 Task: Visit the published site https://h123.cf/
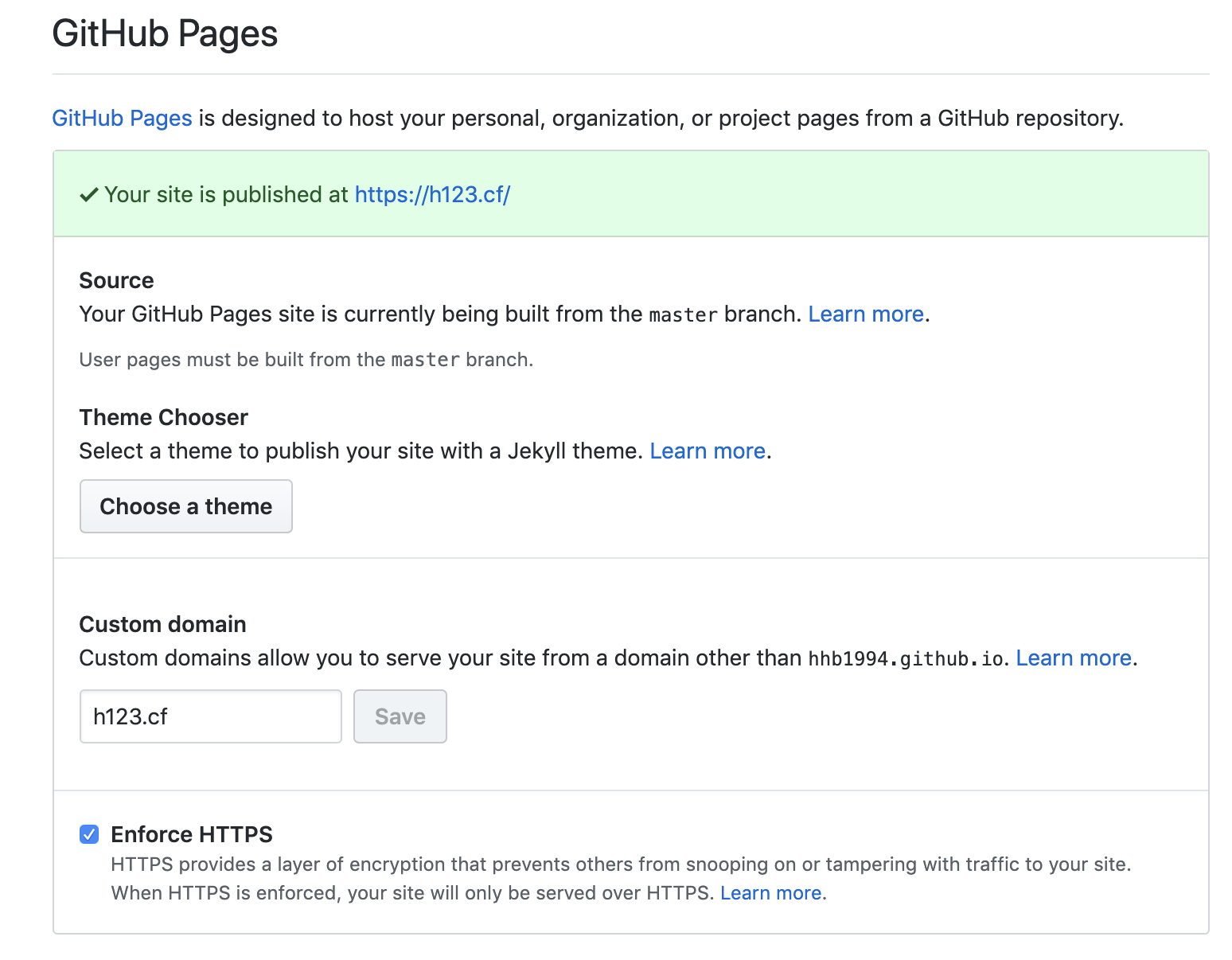tap(432, 195)
